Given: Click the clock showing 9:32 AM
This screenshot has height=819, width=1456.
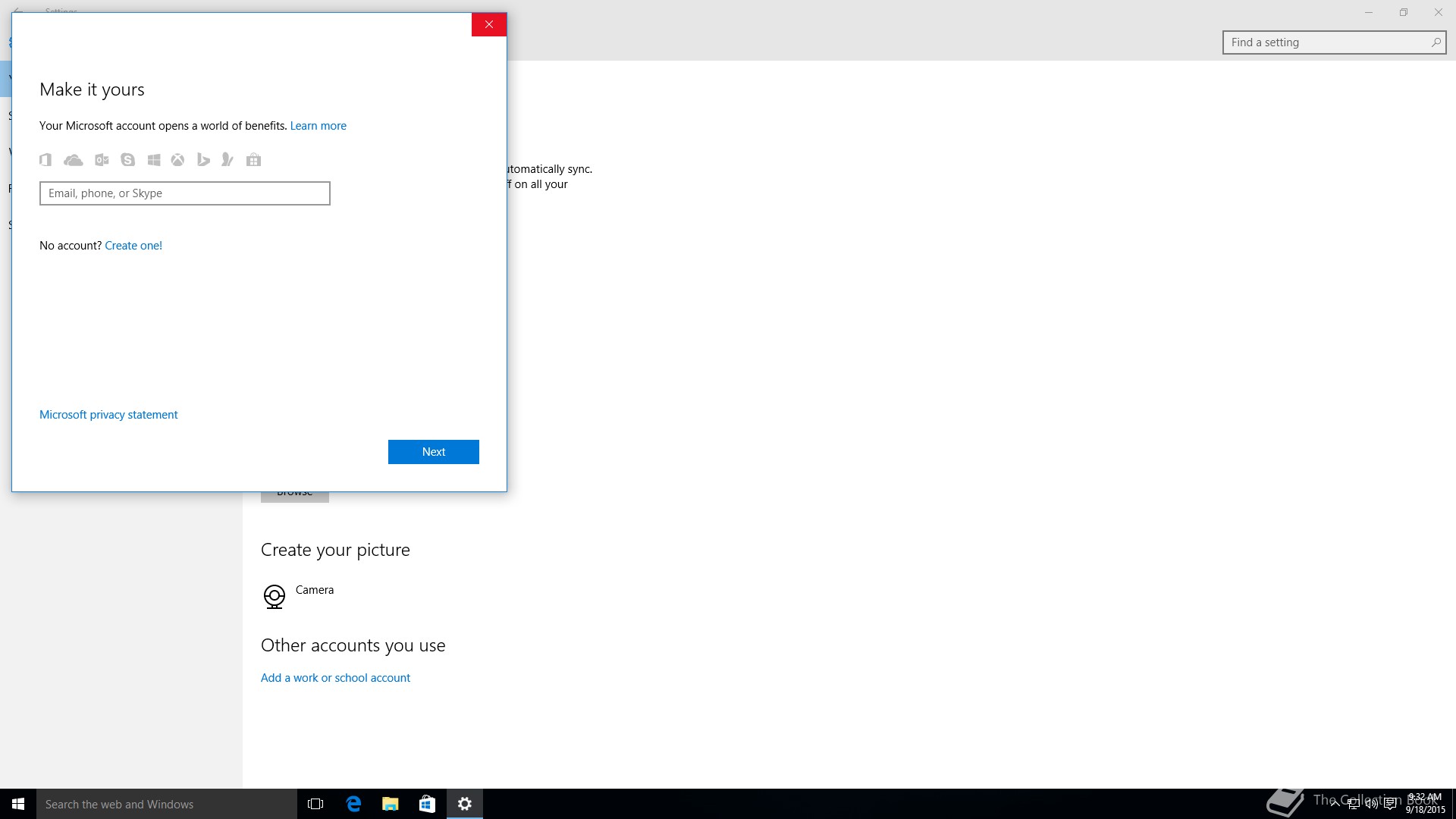Looking at the screenshot, I should tap(1426, 804).
